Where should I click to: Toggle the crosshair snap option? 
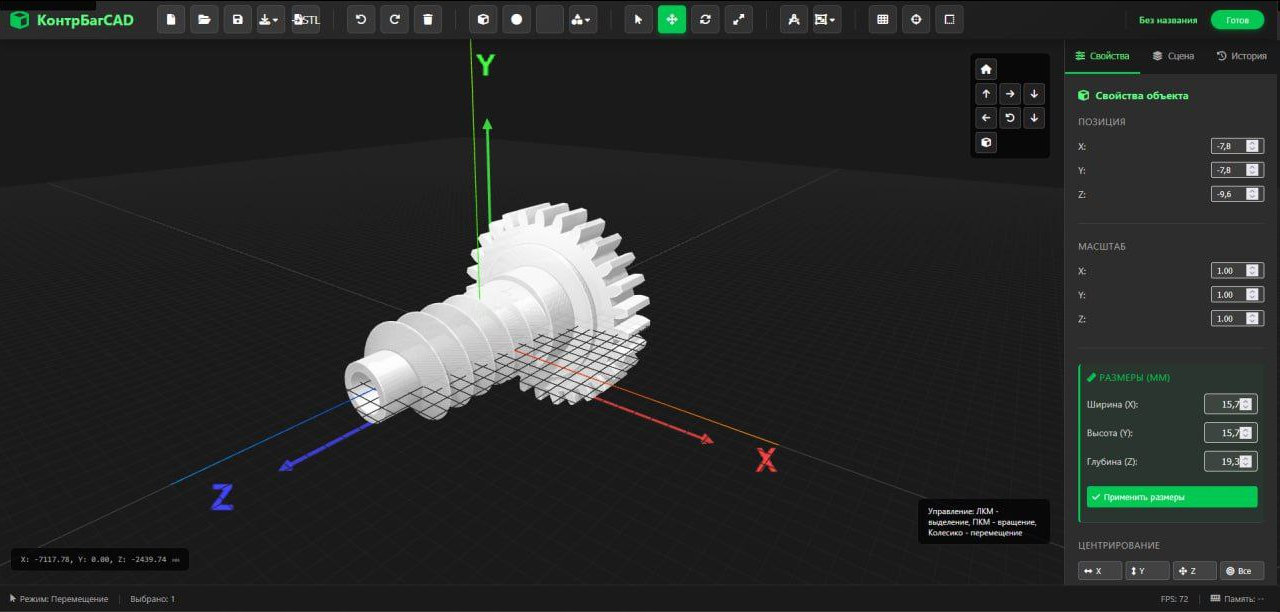pyautogui.click(x=915, y=19)
